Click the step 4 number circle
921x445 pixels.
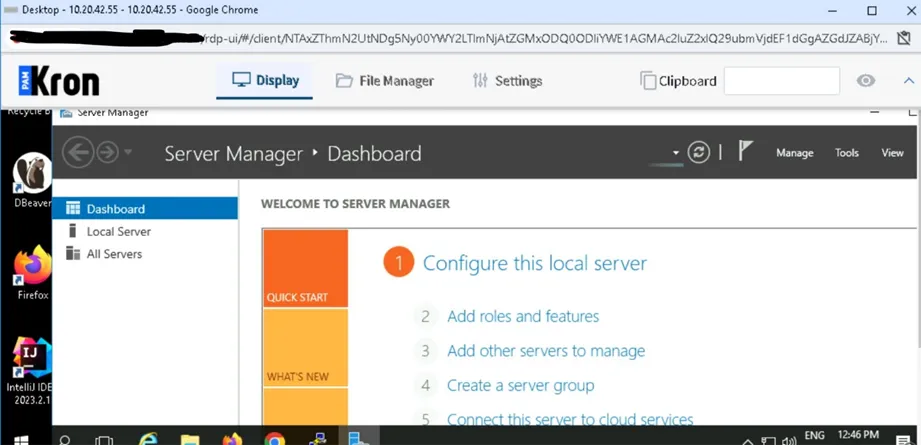tap(426, 386)
